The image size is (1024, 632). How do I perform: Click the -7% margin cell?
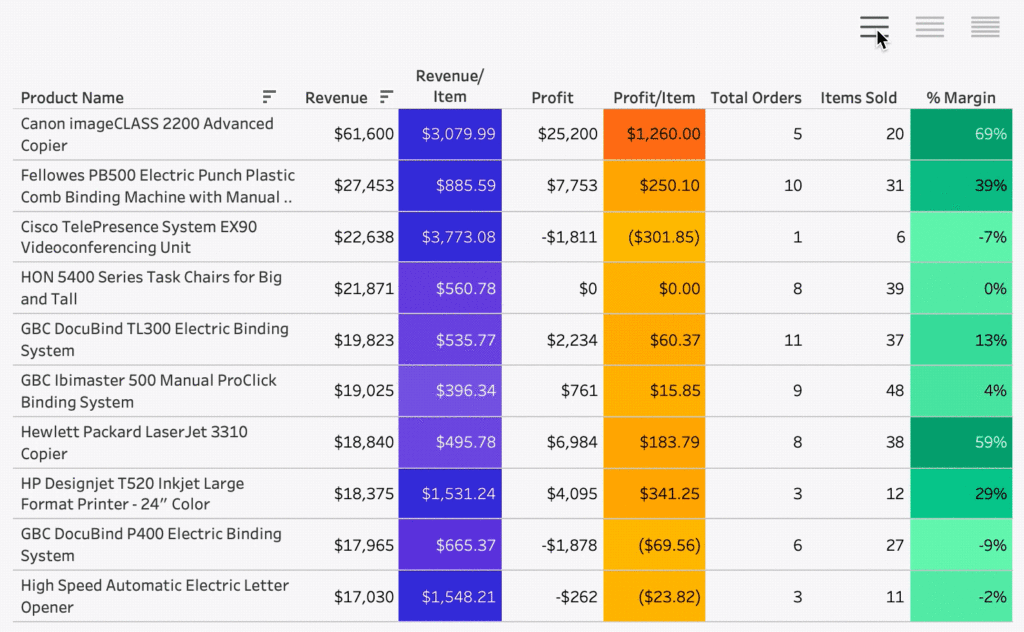click(x=961, y=237)
